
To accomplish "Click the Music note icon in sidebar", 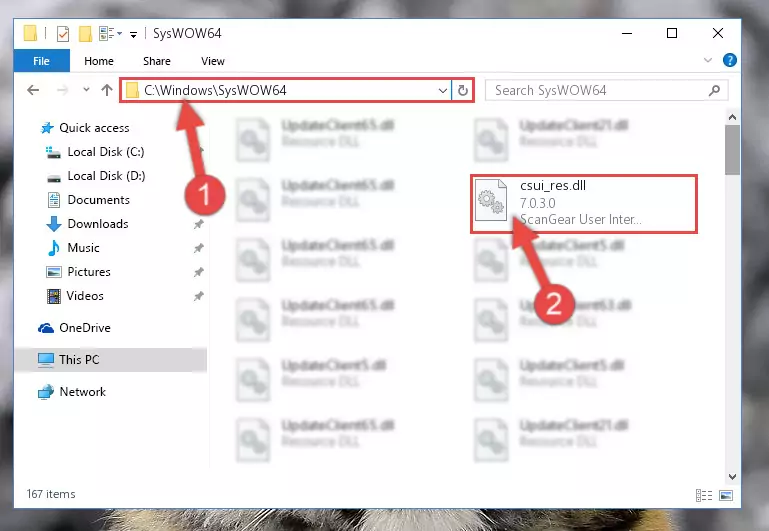I will click(x=53, y=248).
